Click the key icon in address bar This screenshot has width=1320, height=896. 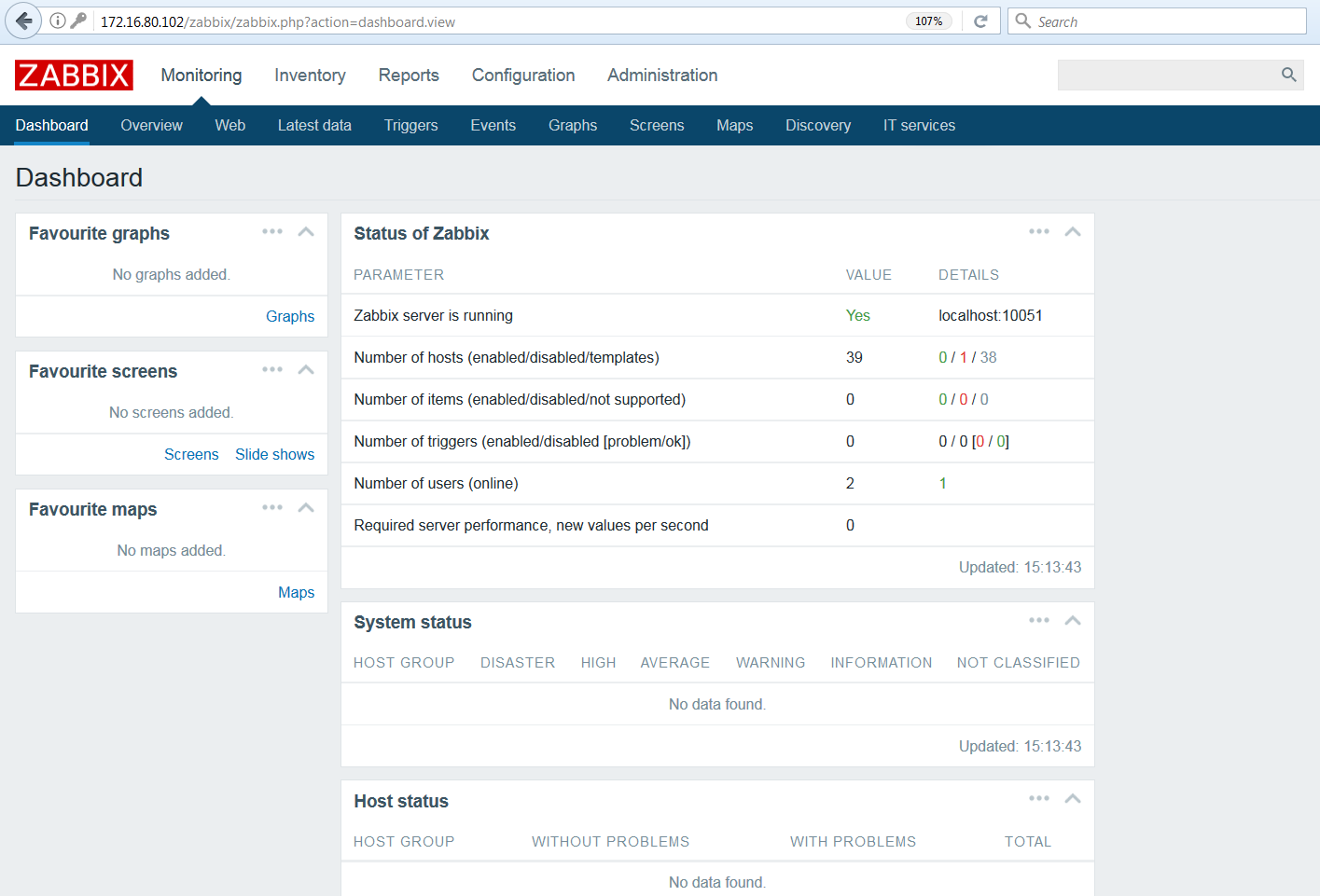[x=79, y=21]
